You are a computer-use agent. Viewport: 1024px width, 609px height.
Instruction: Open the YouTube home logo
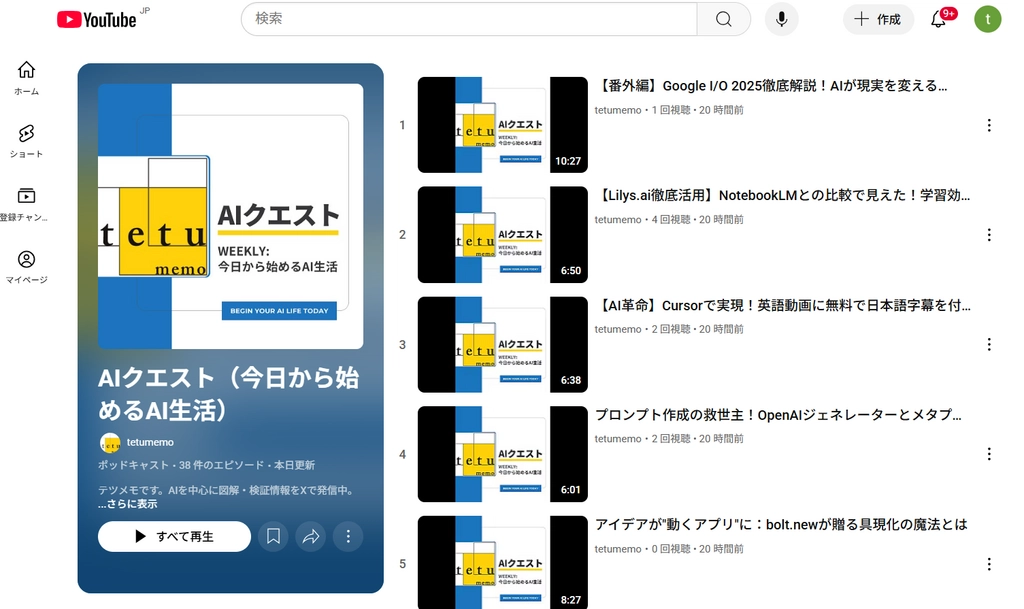click(97, 20)
